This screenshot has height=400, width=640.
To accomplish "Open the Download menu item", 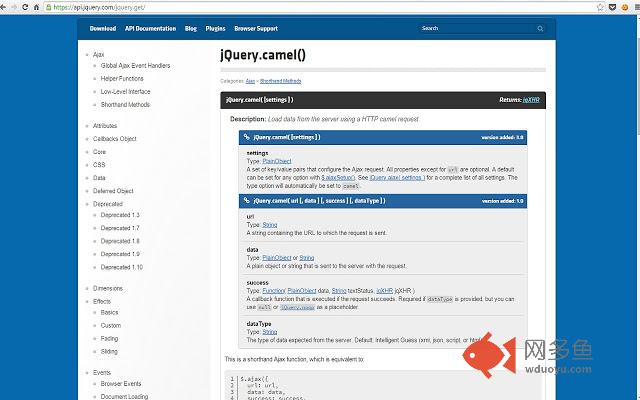I will coord(103,29).
